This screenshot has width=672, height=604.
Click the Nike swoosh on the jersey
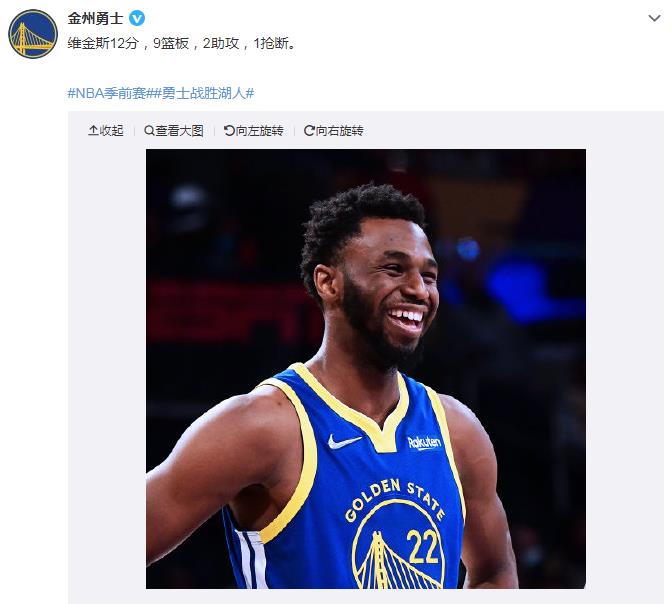coord(344,441)
